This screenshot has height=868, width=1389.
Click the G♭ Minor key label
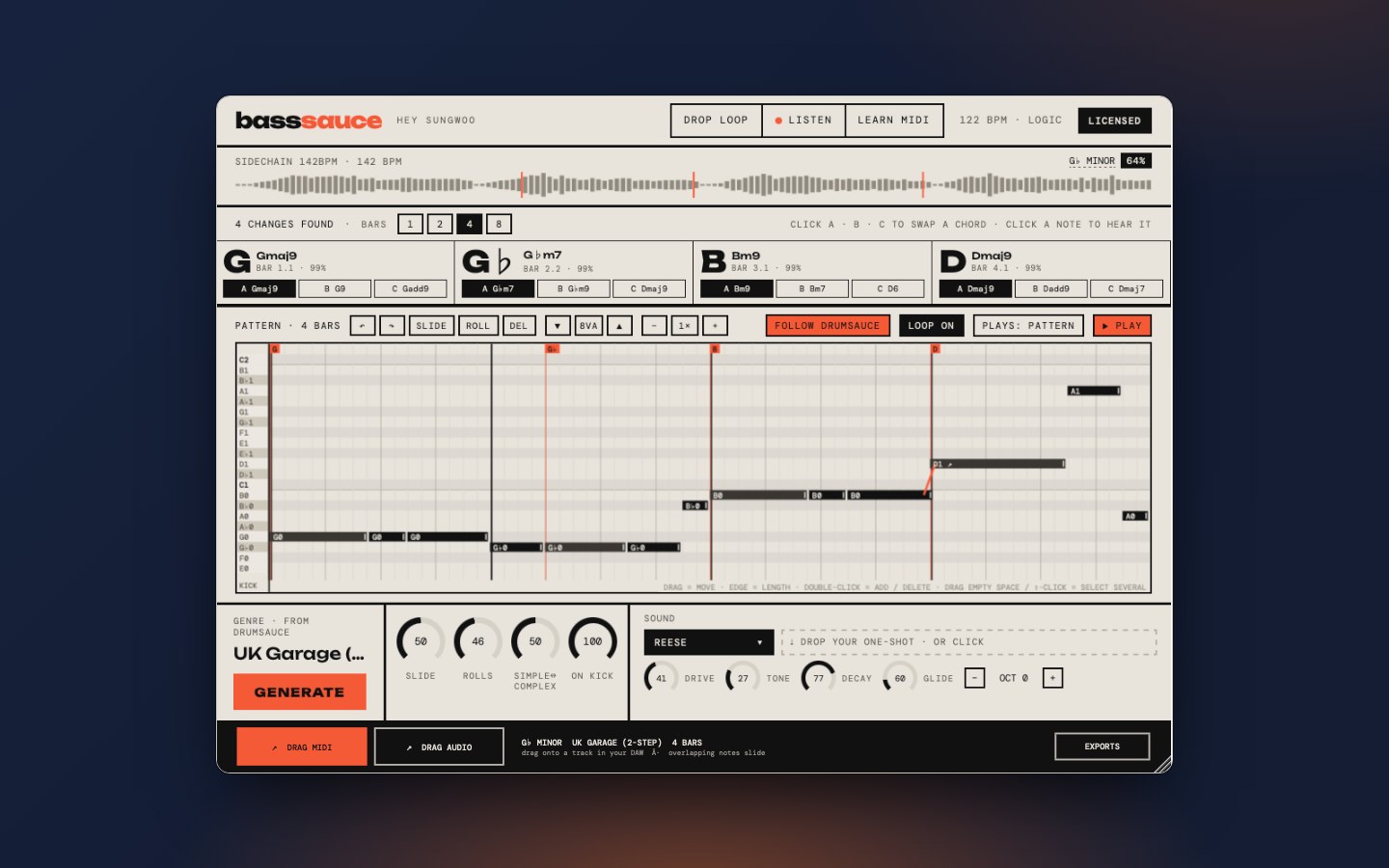pyautogui.click(x=1091, y=161)
